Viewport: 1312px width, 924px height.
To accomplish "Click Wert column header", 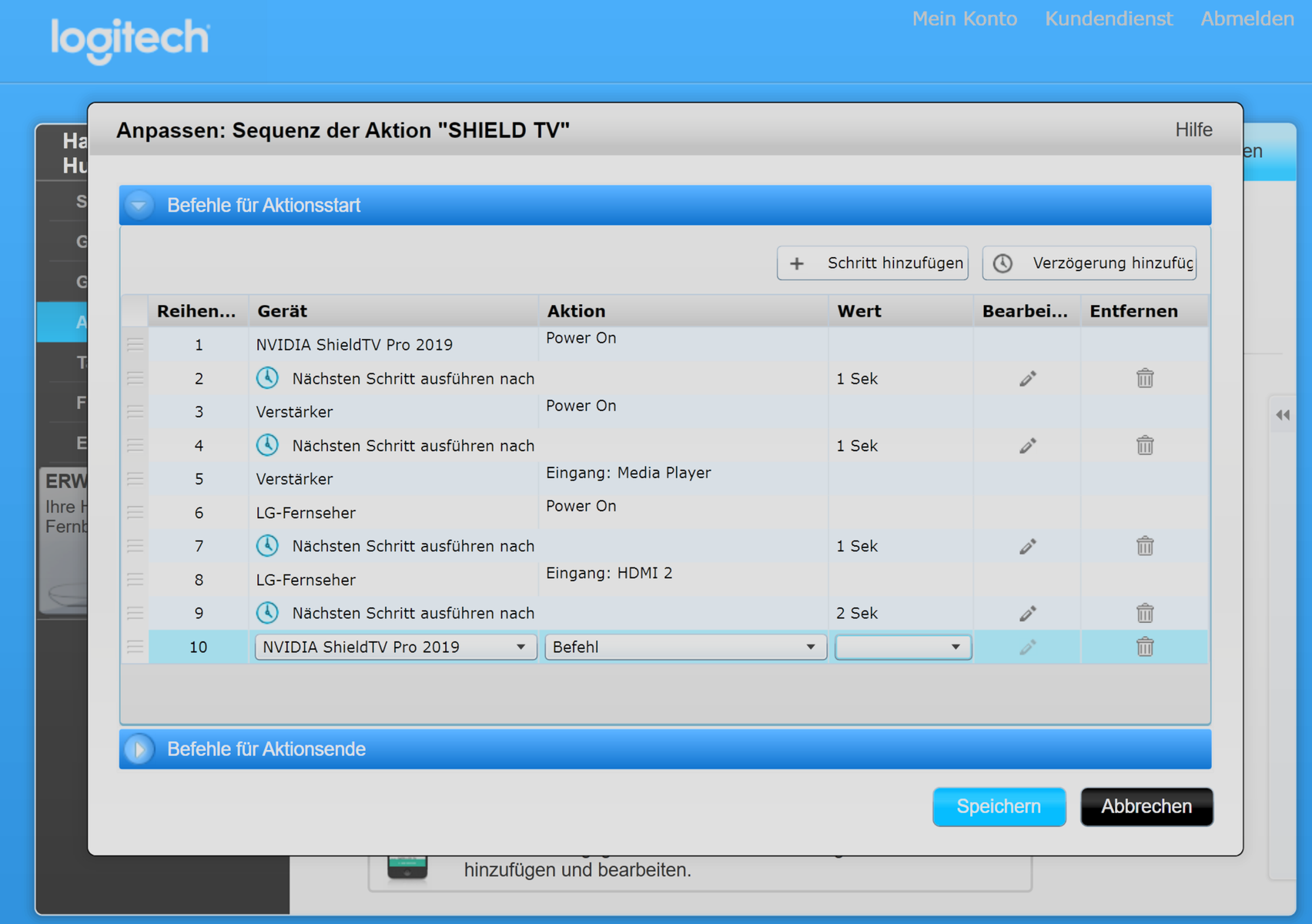I will [x=902, y=311].
